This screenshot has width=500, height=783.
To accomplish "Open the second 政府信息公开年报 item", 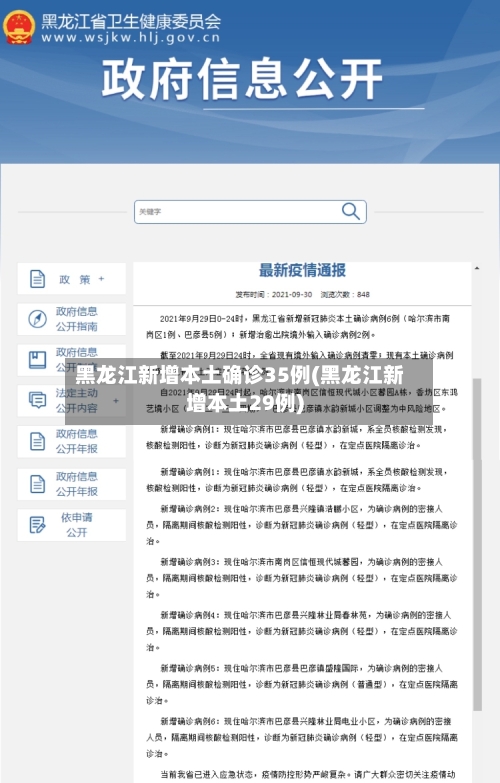I will pyautogui.click(x=71, y=484).
